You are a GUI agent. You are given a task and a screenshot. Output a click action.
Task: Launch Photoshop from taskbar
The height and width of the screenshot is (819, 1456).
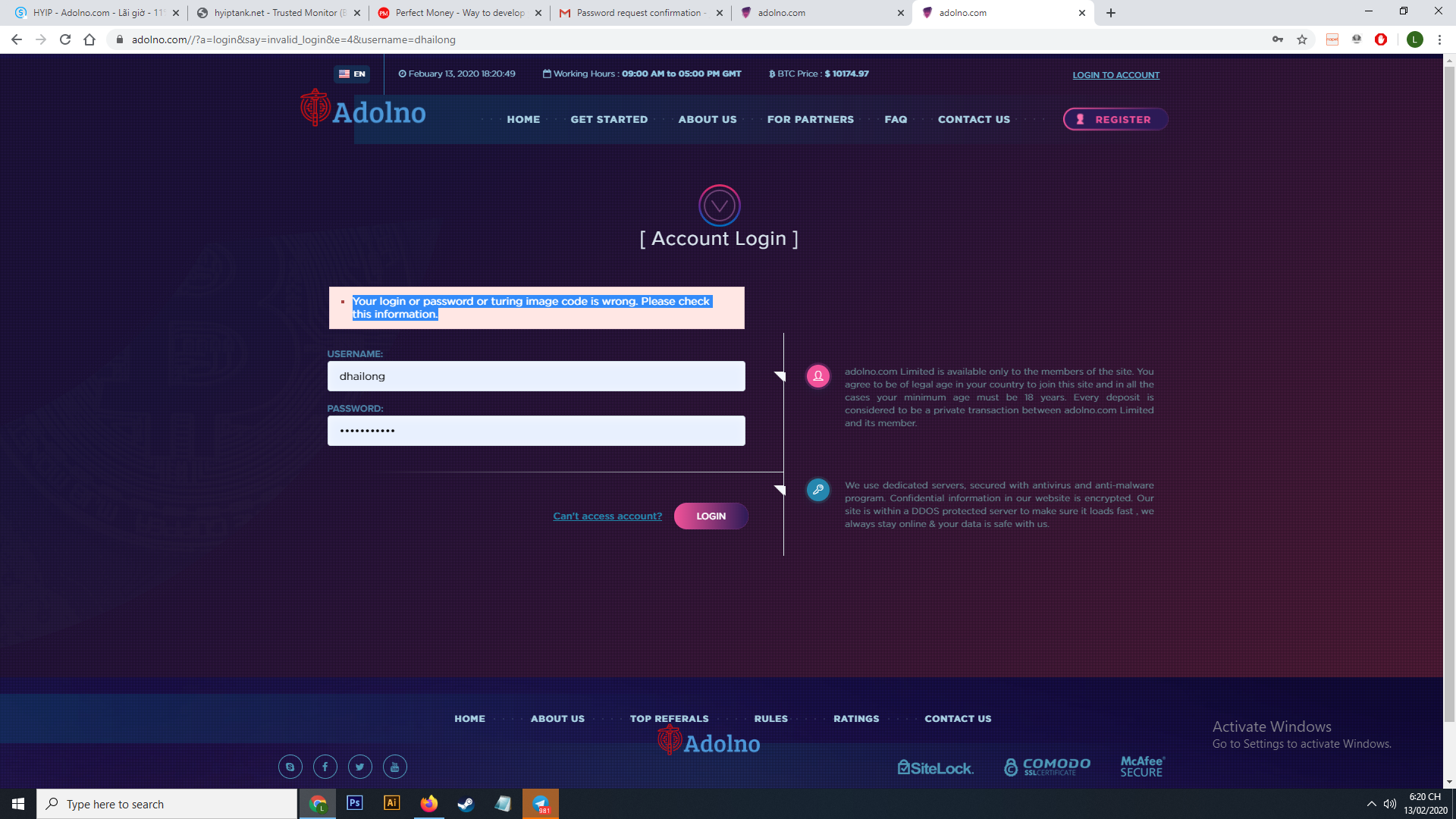(x=354, y=804)
